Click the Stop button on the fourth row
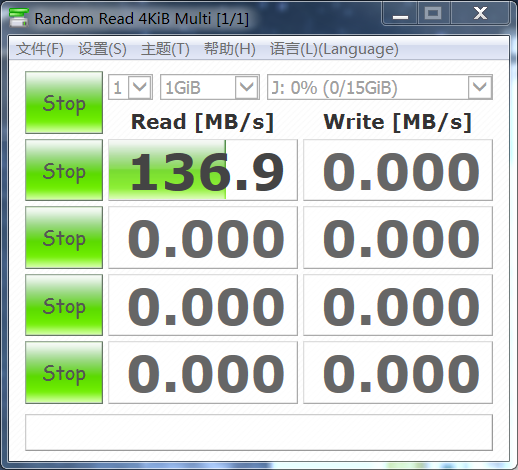 tap(64, 305)
